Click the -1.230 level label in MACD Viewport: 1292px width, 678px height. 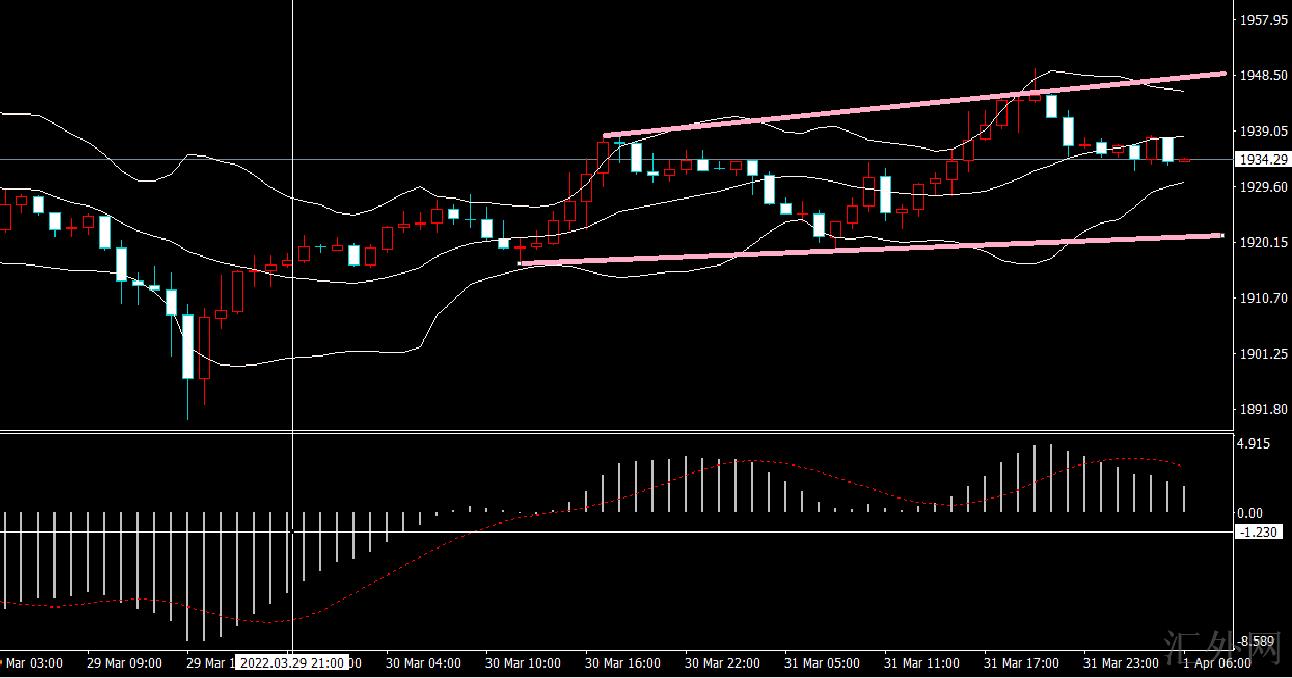coord(1258,532)
